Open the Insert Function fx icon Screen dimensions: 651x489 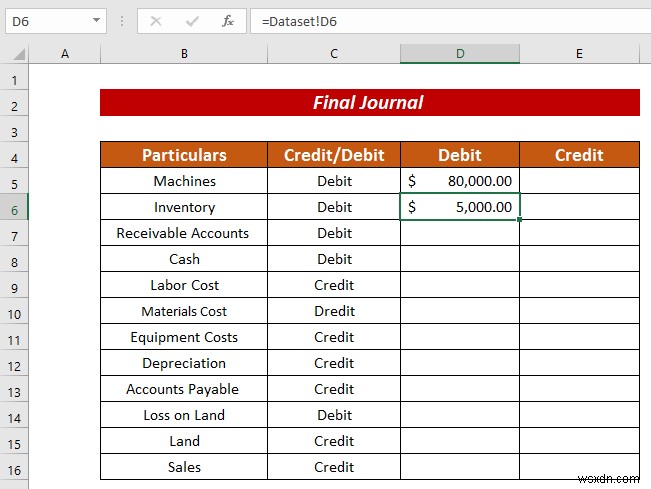228,21
